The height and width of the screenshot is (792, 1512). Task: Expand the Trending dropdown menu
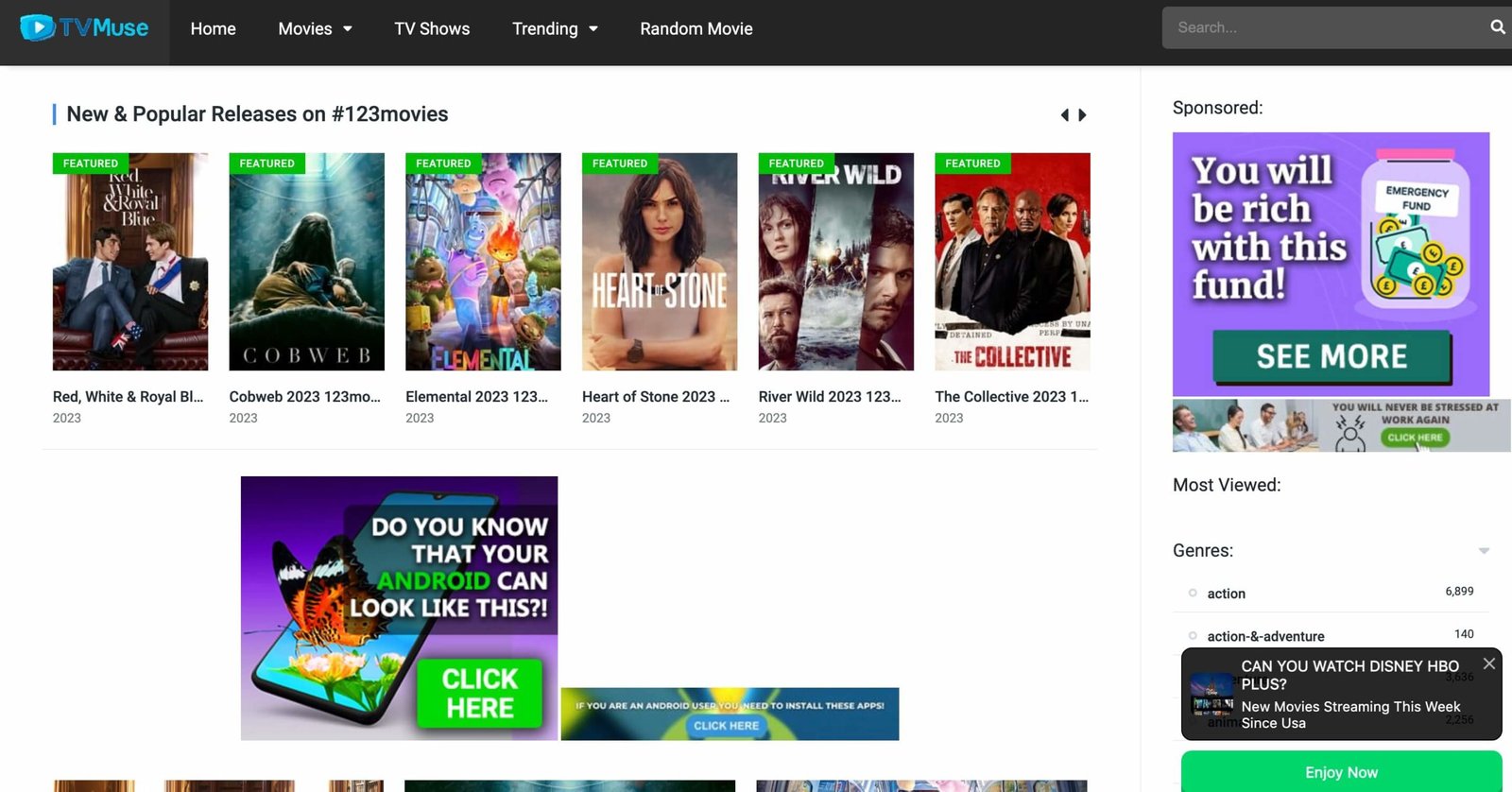pyautogui.click(x=555, y=28)
